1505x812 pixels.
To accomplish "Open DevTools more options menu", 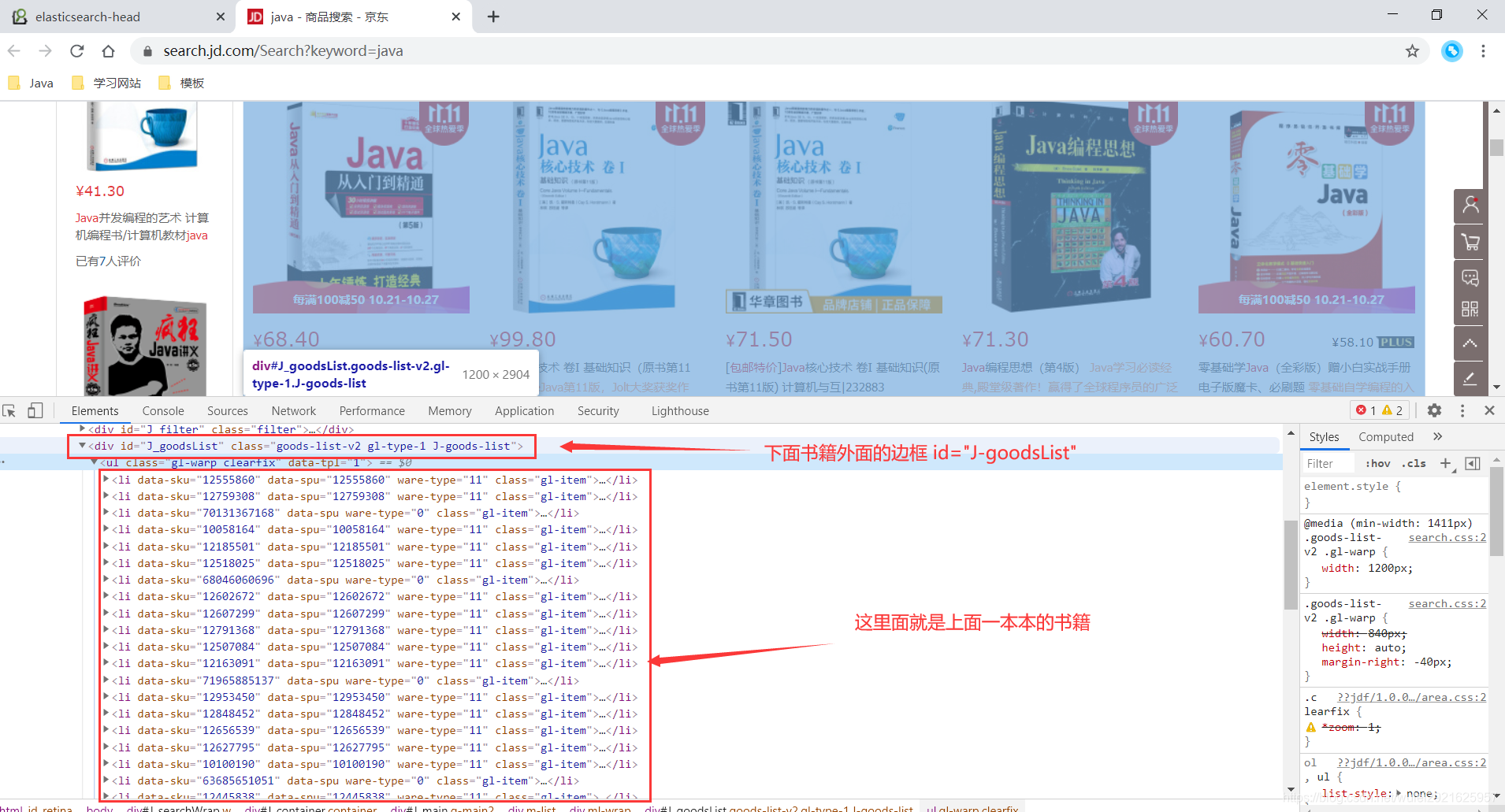I will coord(1462,410).
